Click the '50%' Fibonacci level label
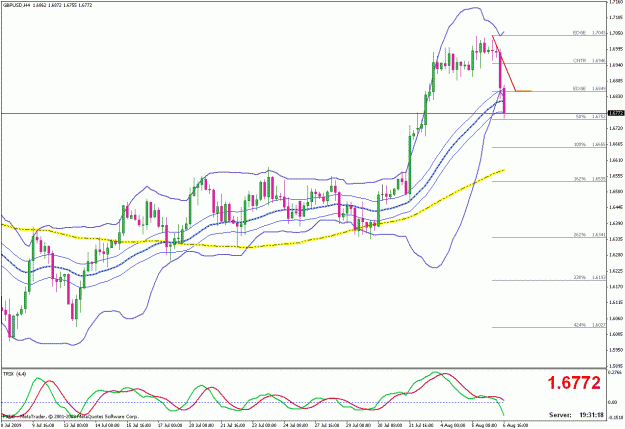This screenshot has height=429, width=625. 580,117
